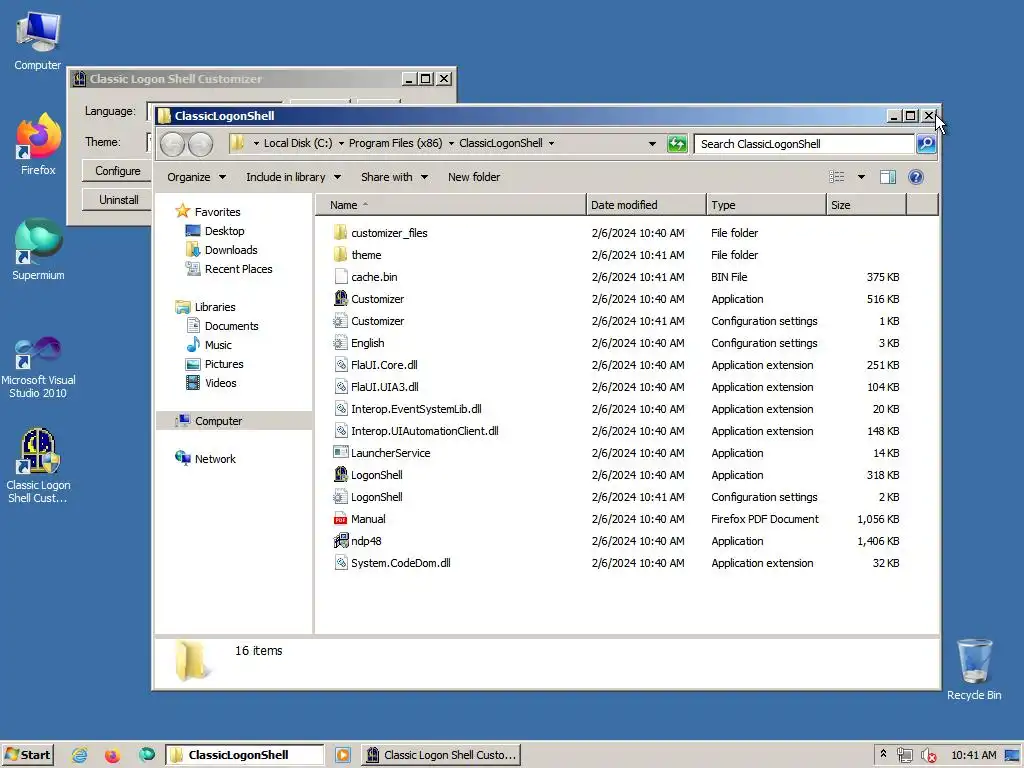Sort by the Size column header
Viewport: 1024px width, 768px height.
pos(866,205)
